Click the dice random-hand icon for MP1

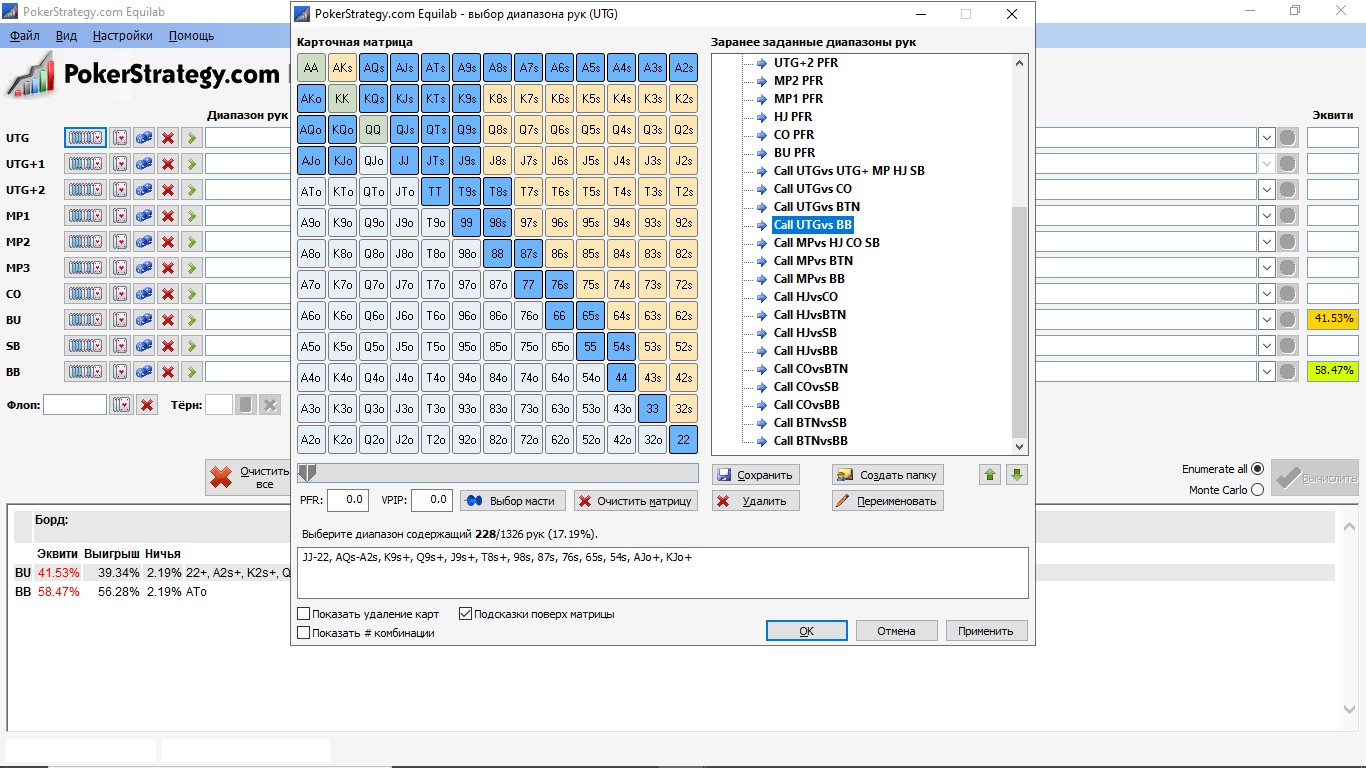pos(144,215)
